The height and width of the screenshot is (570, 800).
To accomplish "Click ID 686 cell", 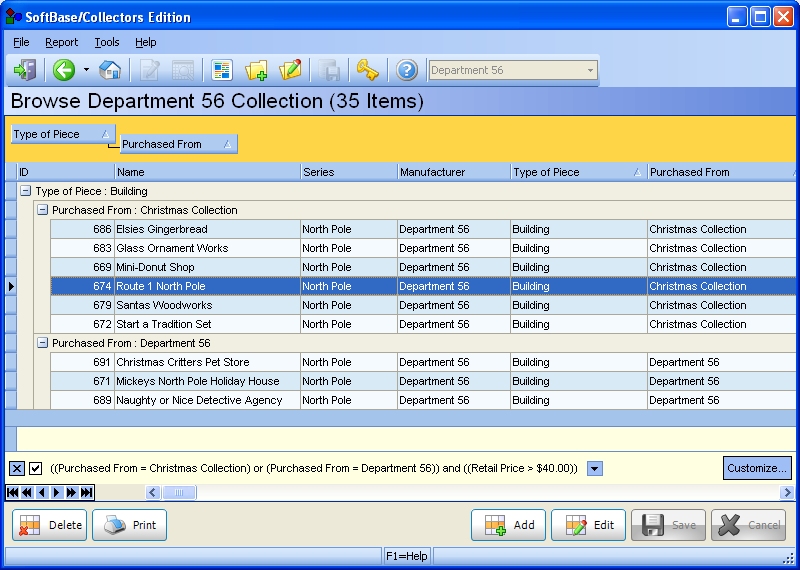I will [83, 230].
